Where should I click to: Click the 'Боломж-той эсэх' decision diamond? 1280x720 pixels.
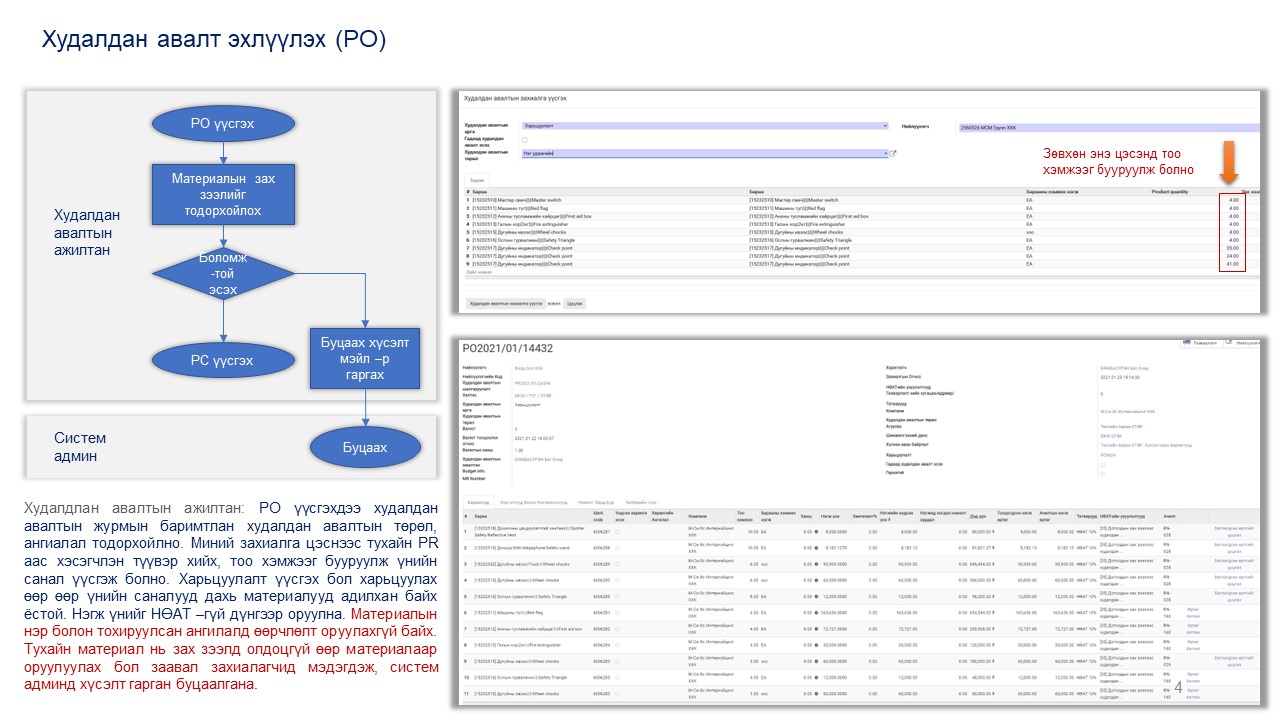[x=224, y=273]
